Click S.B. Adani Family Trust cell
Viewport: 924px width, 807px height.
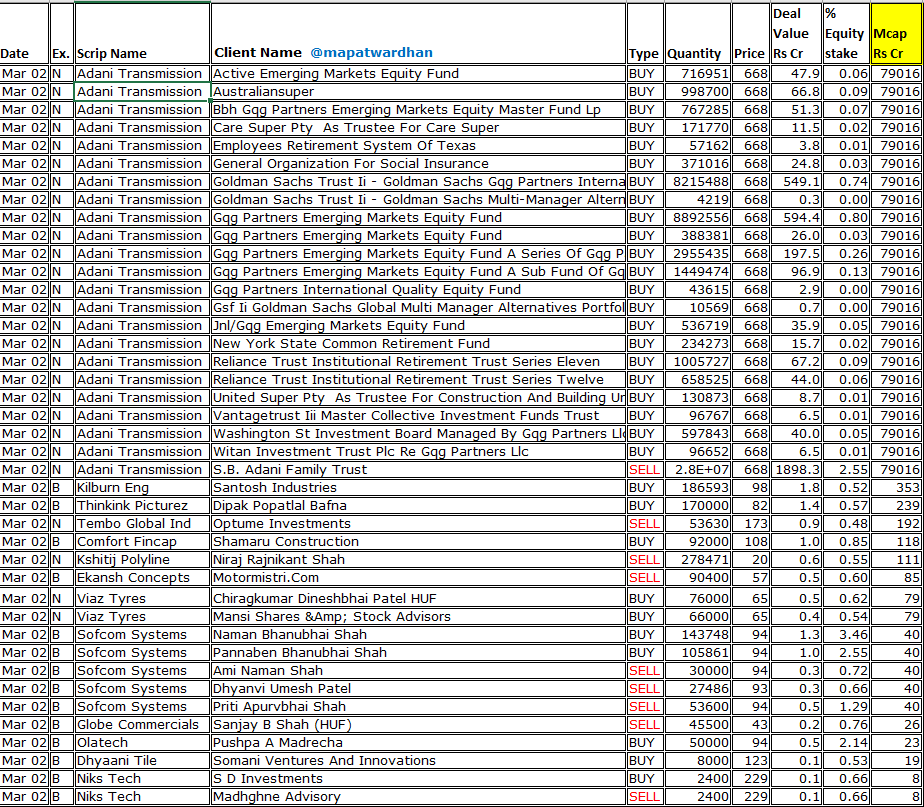[418, 470]
